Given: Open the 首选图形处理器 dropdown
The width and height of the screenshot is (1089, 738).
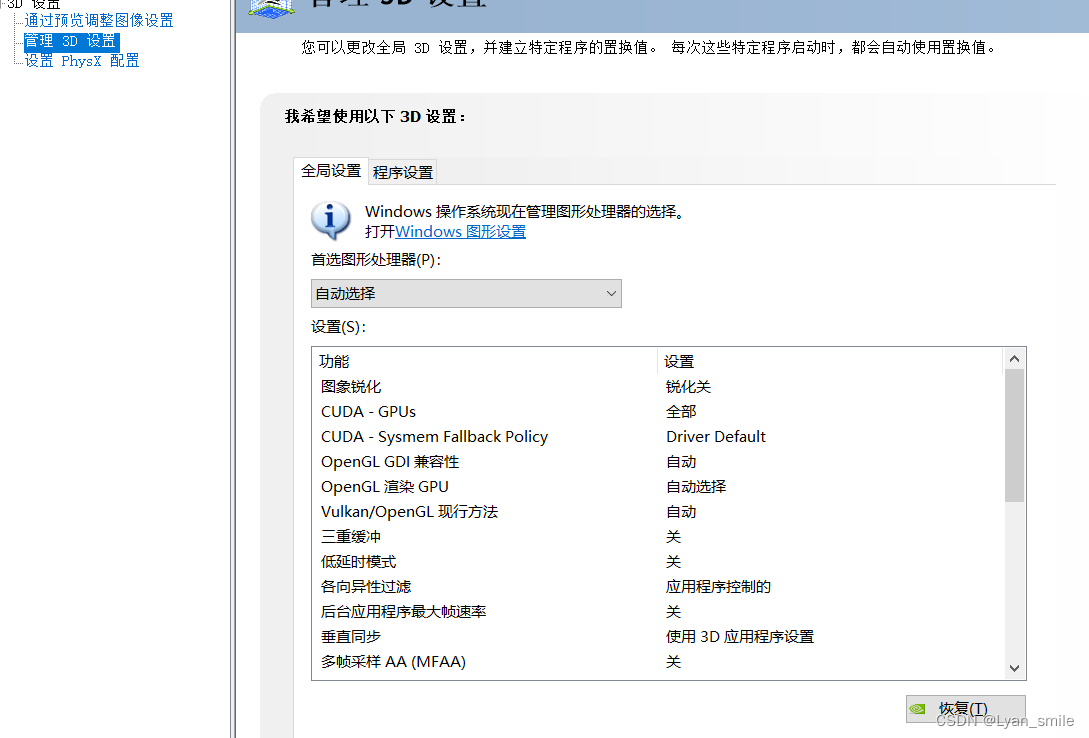Looking at the screenshot, I should tap(466, 294).
